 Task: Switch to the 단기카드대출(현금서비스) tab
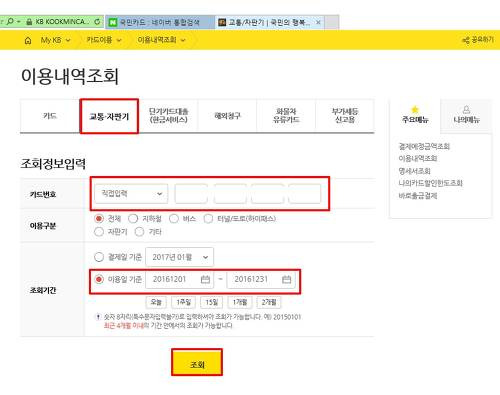168,116
